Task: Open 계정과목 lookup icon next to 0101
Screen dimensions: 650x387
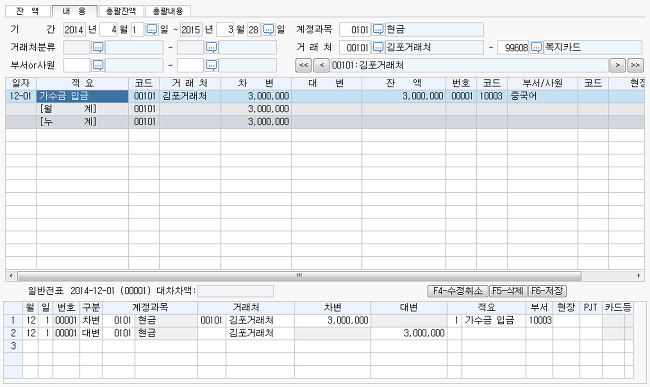Action: pos(378,29)
